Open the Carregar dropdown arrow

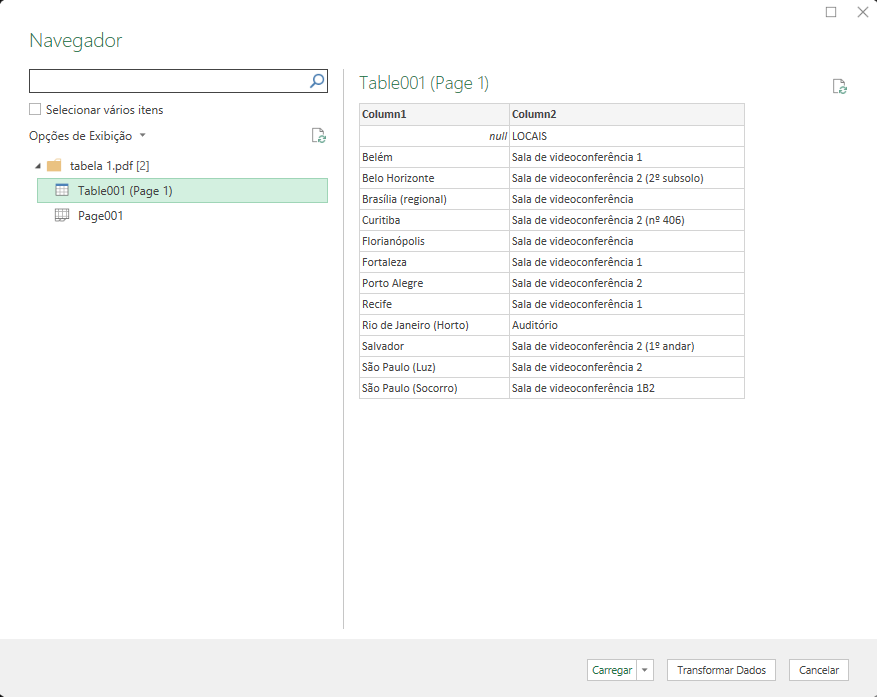coord(644,670)
